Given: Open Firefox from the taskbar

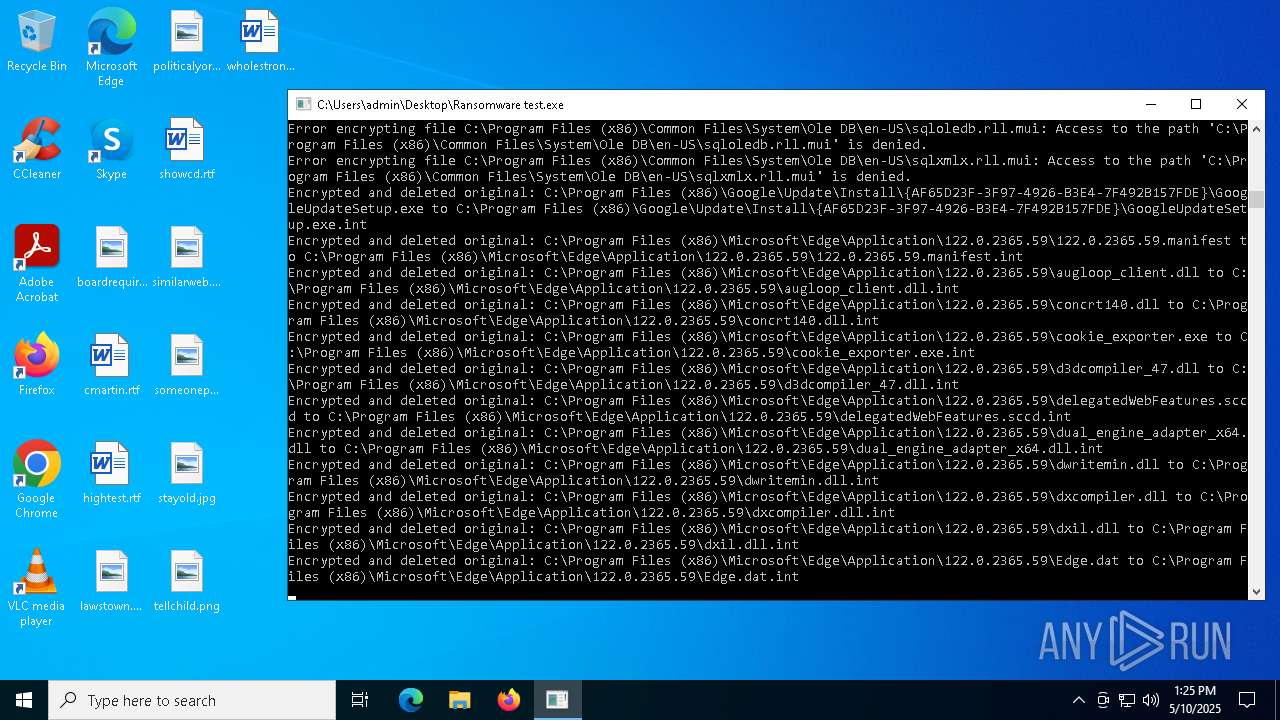Looking at the screenshot, I should pos(509,700).
